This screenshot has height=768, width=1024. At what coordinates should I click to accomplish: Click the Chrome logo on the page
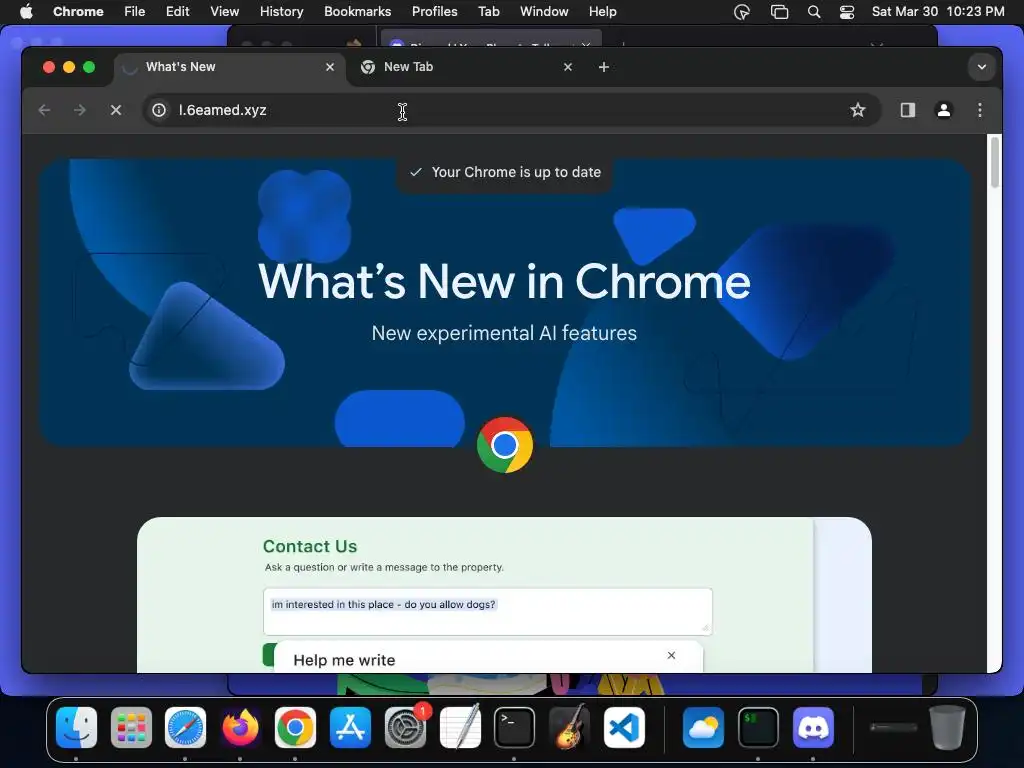click(x=505, y=445)
